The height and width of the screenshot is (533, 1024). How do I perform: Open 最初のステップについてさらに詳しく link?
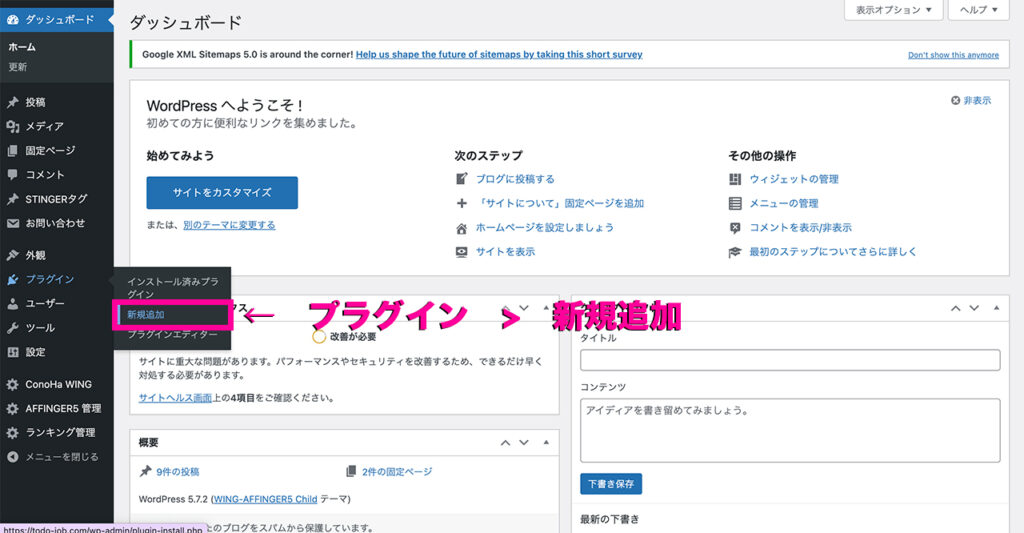[x=833, y=252]
